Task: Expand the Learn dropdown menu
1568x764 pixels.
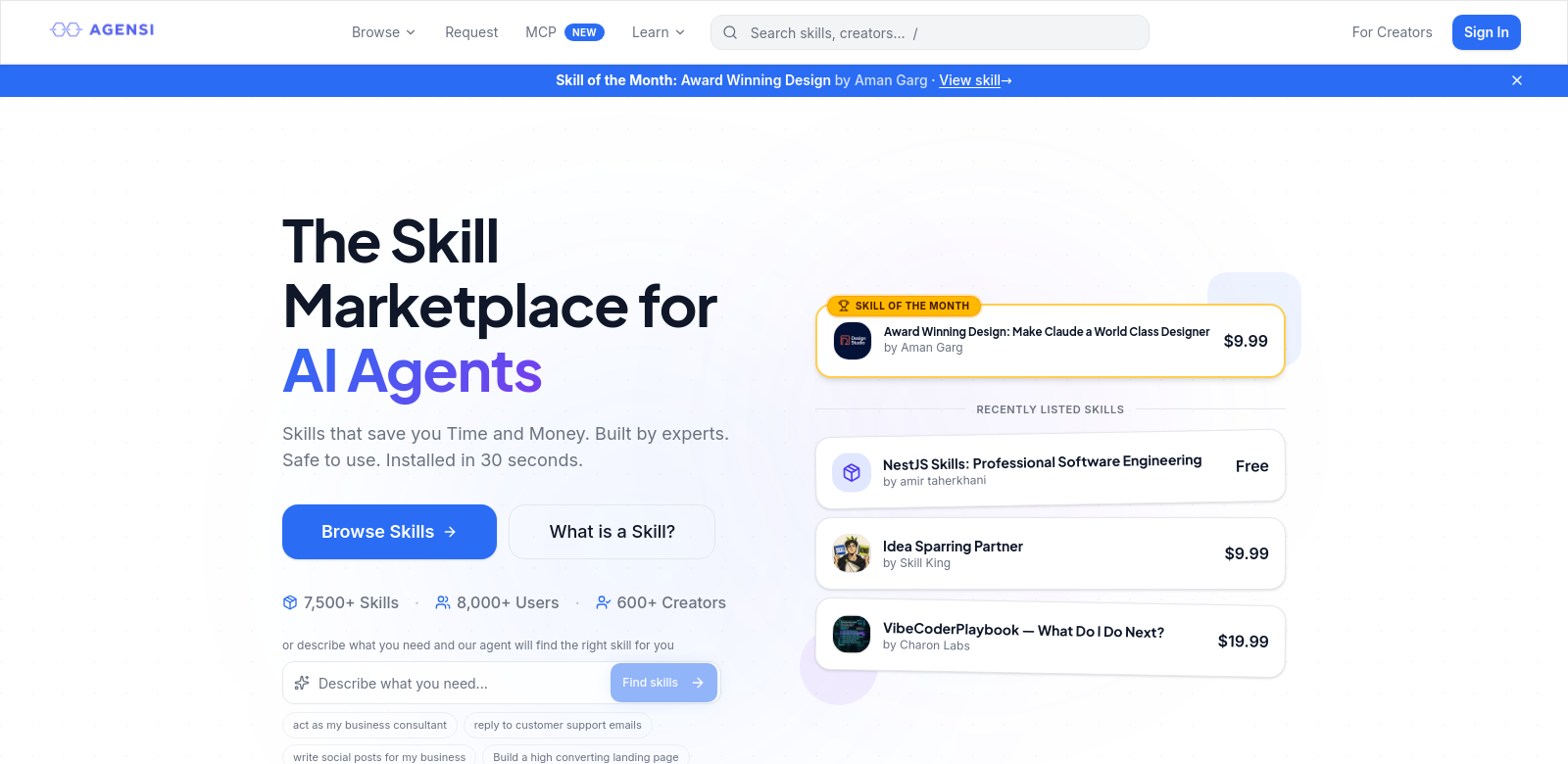Action: coord(659,32)
